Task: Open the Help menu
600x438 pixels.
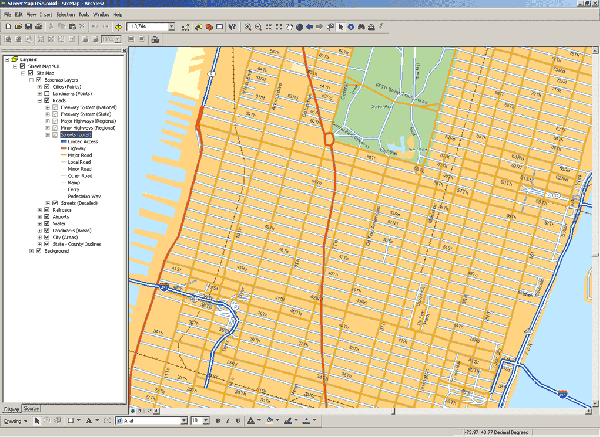Action: (118, 15)
